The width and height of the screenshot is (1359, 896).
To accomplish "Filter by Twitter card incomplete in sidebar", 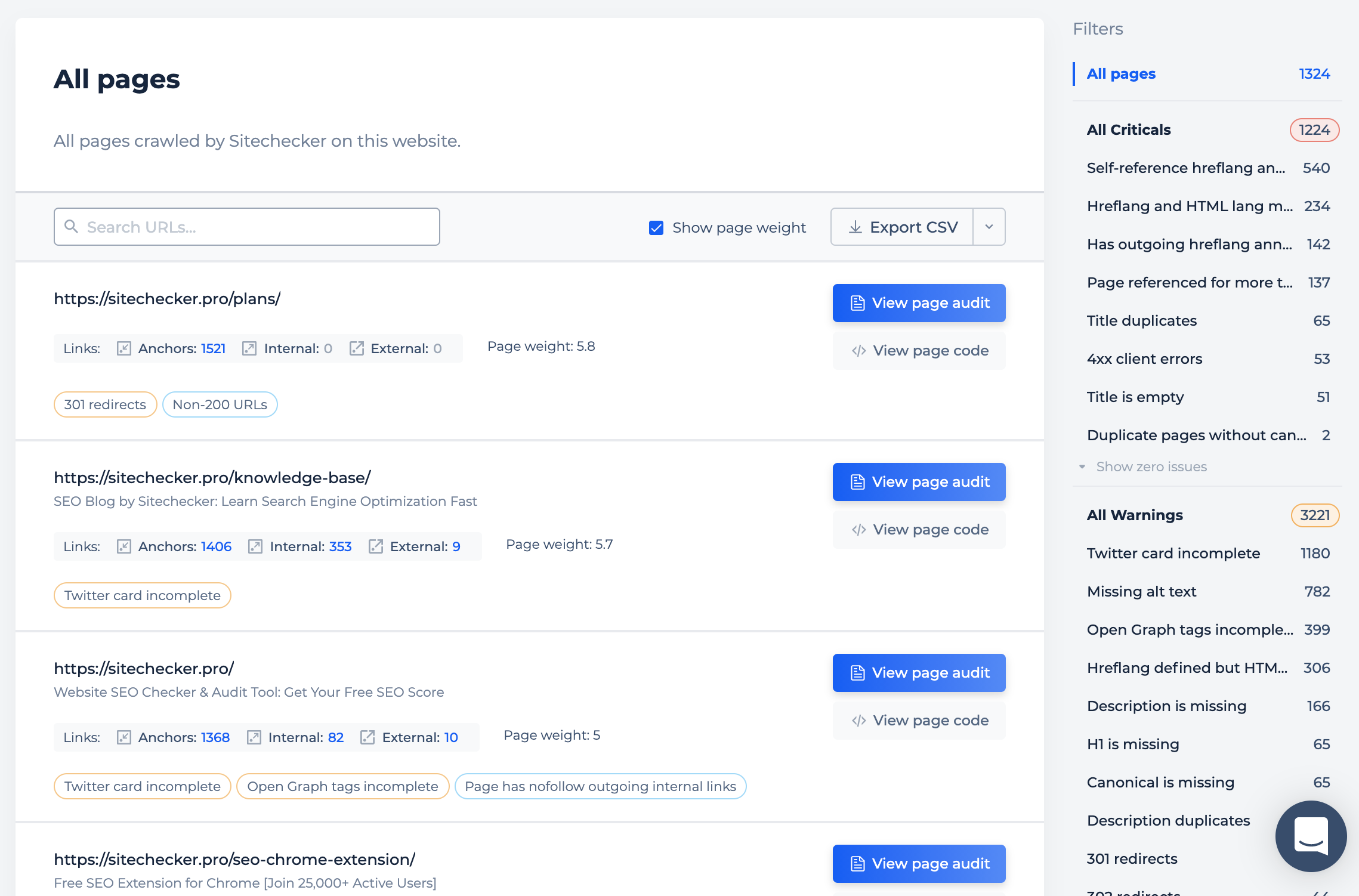I will tap(1207, 554).
